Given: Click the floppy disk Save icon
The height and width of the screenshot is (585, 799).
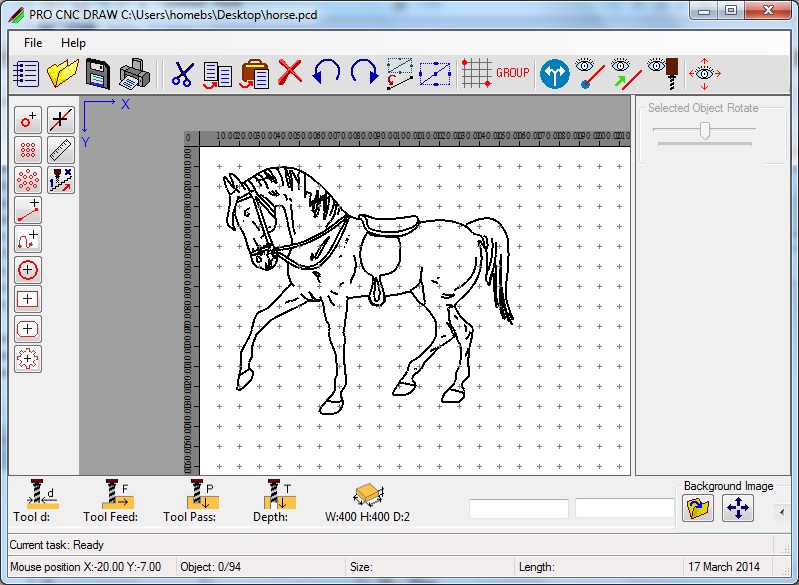Looking at the screenshot, I should click(97, 73).
